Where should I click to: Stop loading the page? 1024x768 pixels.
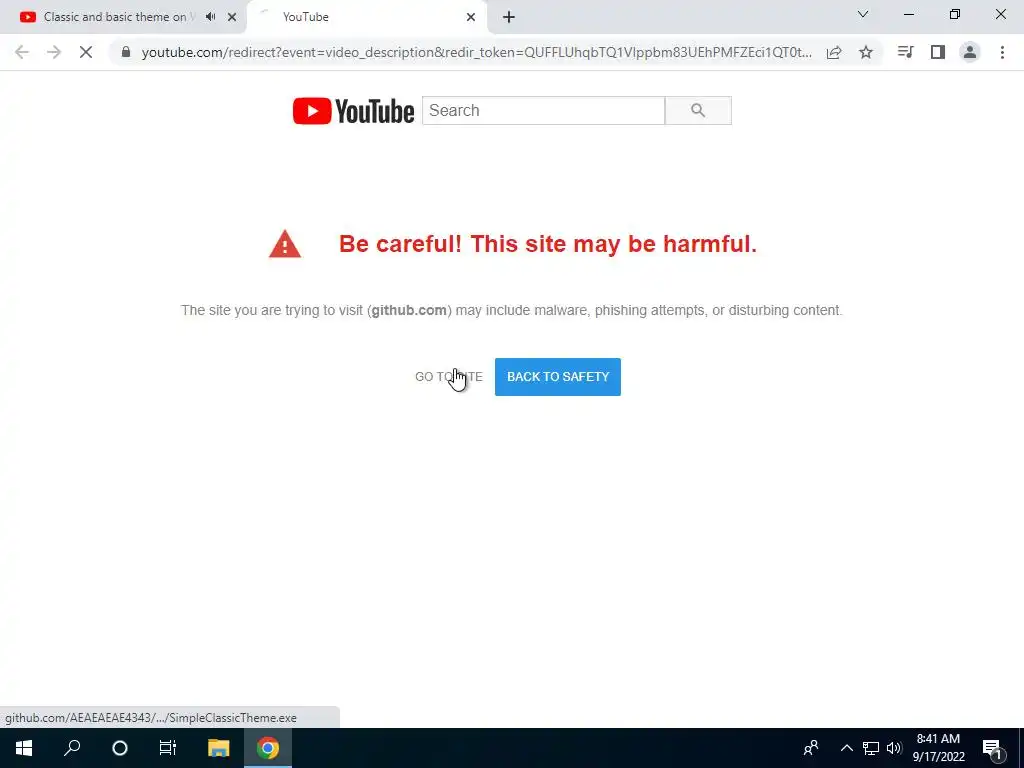pyautogui.click(x=86, y=52)
